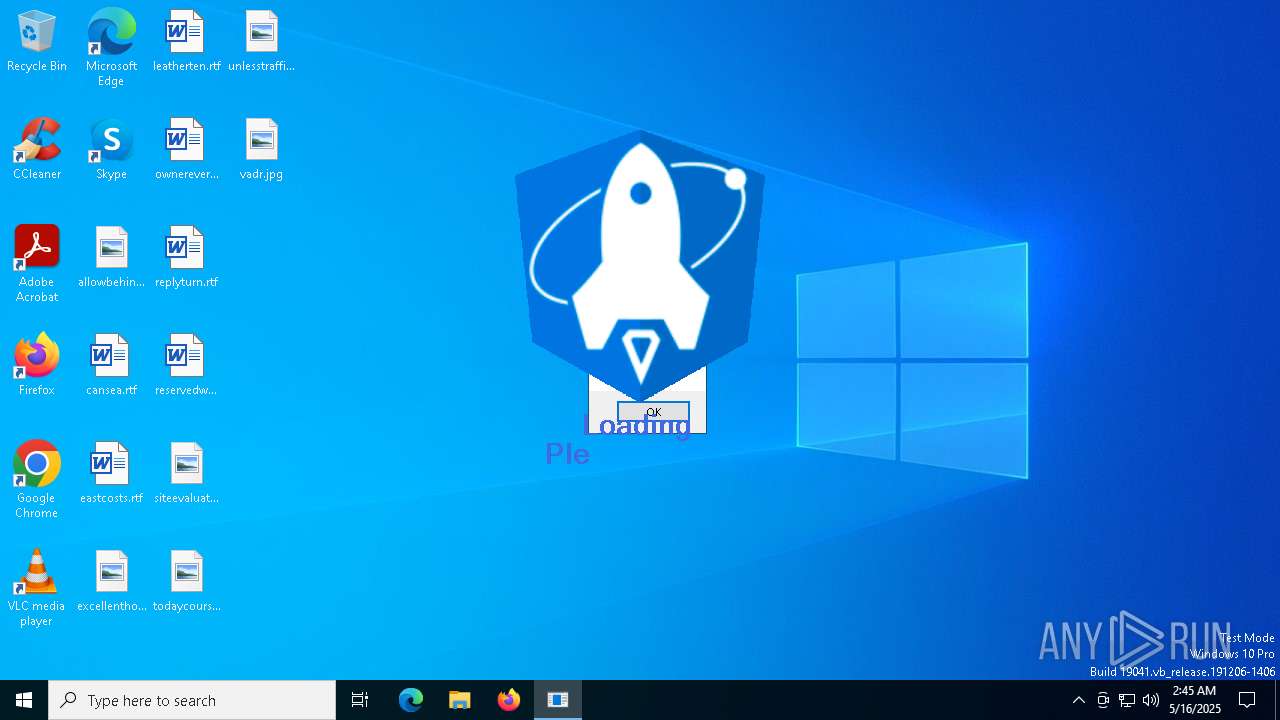The height and width of the screenshot is (720, 1280).
Task: Open the Windows Start menu
Action: click(x=24, y=700)
